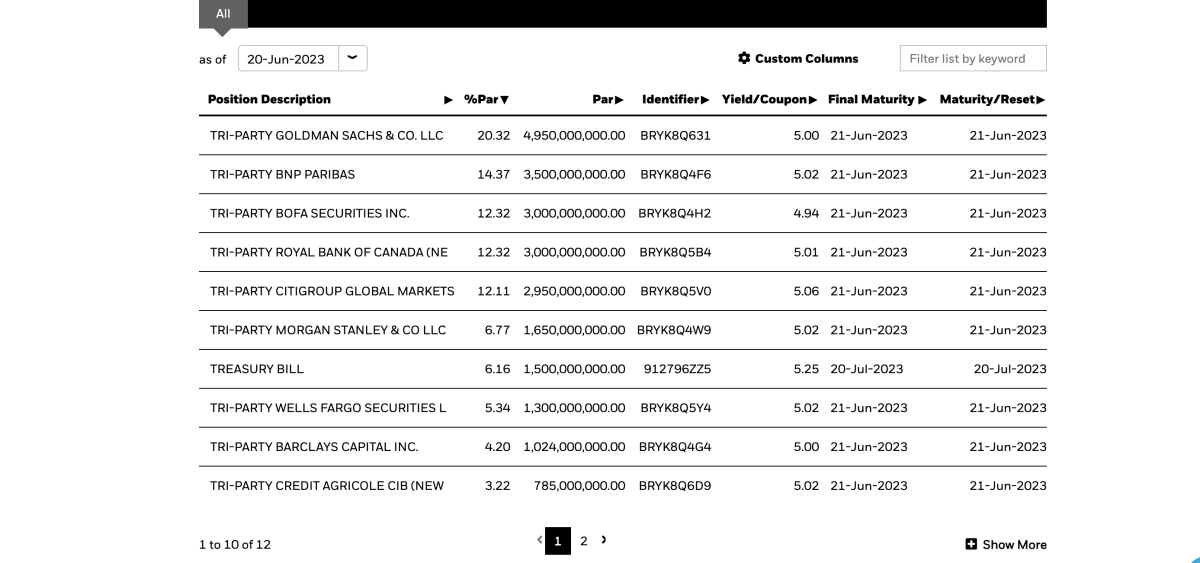Click yield value 4.94

point(806,213)
